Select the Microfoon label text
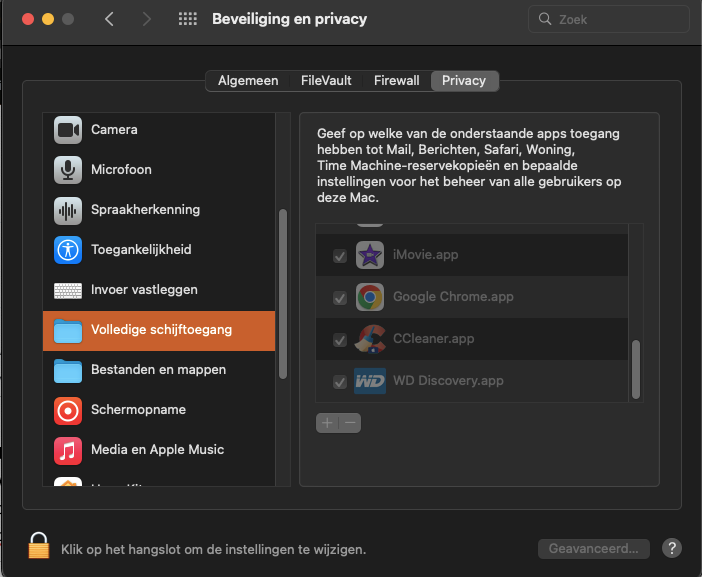The height and width of the screenshot is (577, 702). click(121, 170)
